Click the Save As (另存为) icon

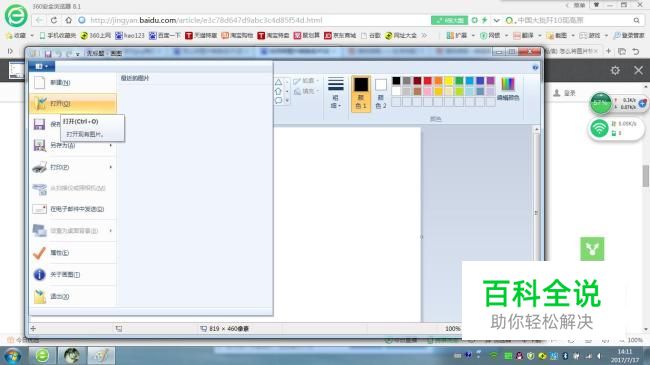point(39,145)
